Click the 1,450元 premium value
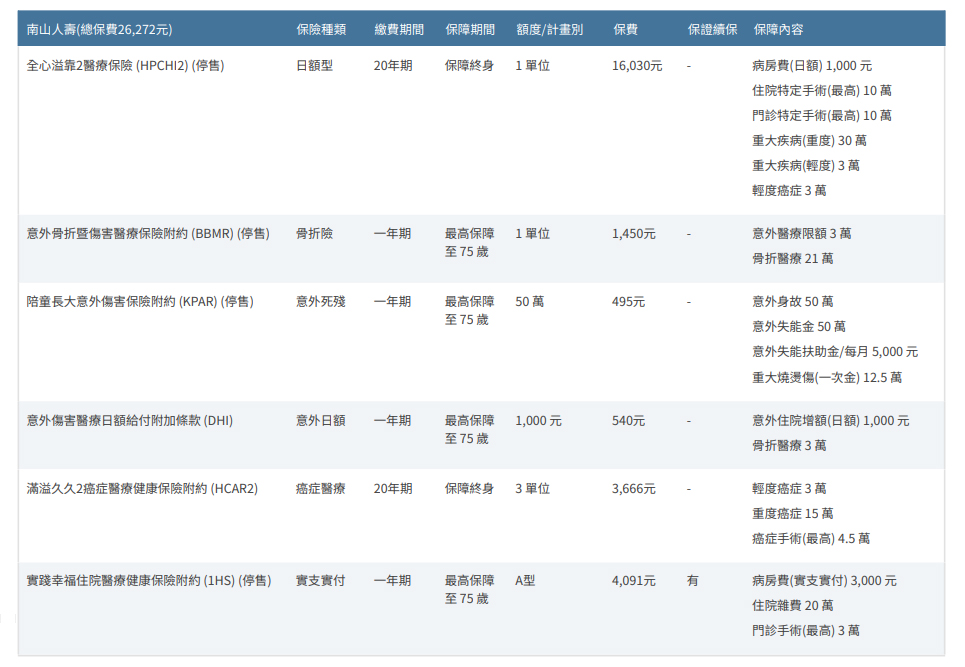 pyautogui.click(x=634, y=233)
